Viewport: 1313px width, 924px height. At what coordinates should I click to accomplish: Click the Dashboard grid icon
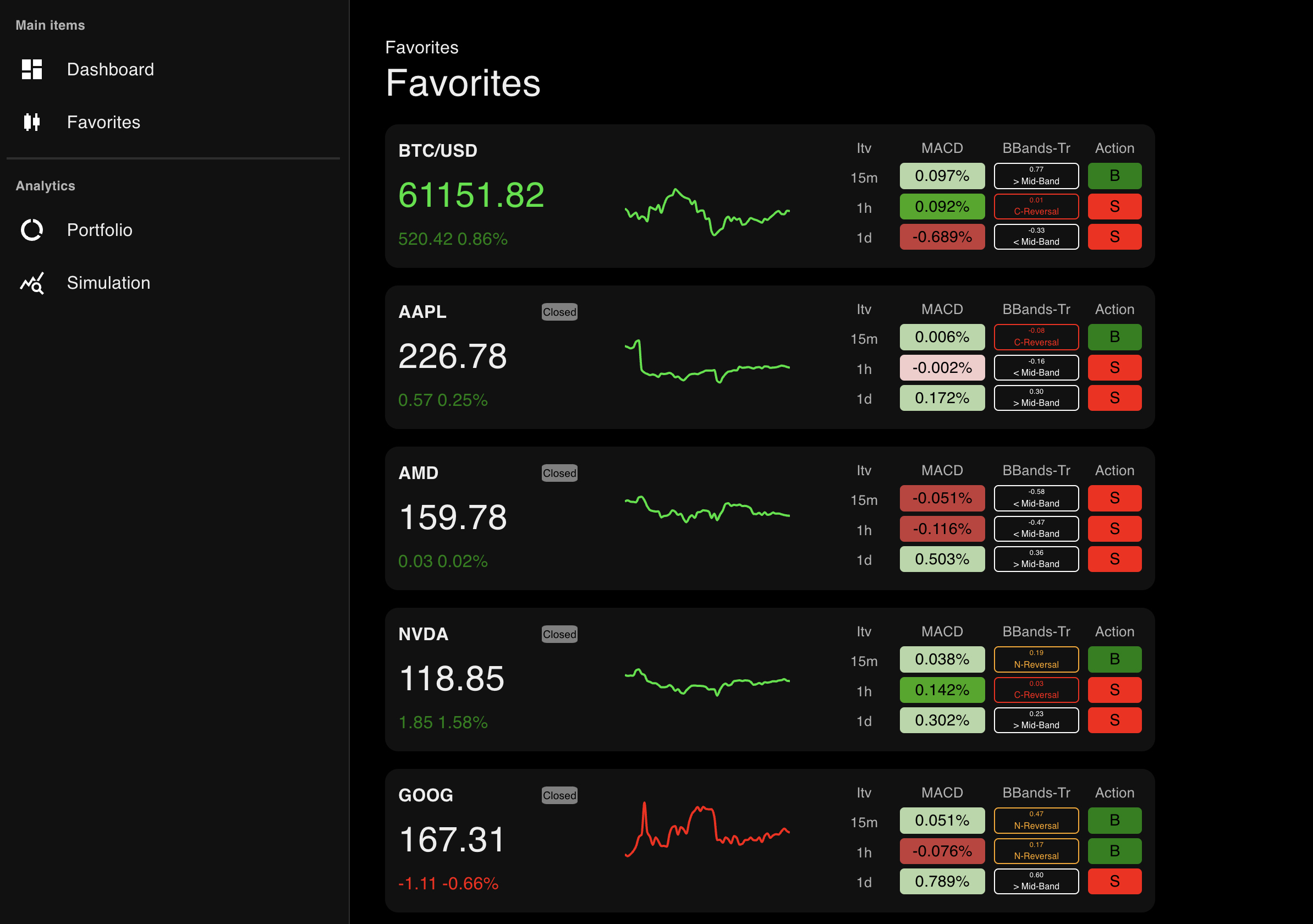32,69
